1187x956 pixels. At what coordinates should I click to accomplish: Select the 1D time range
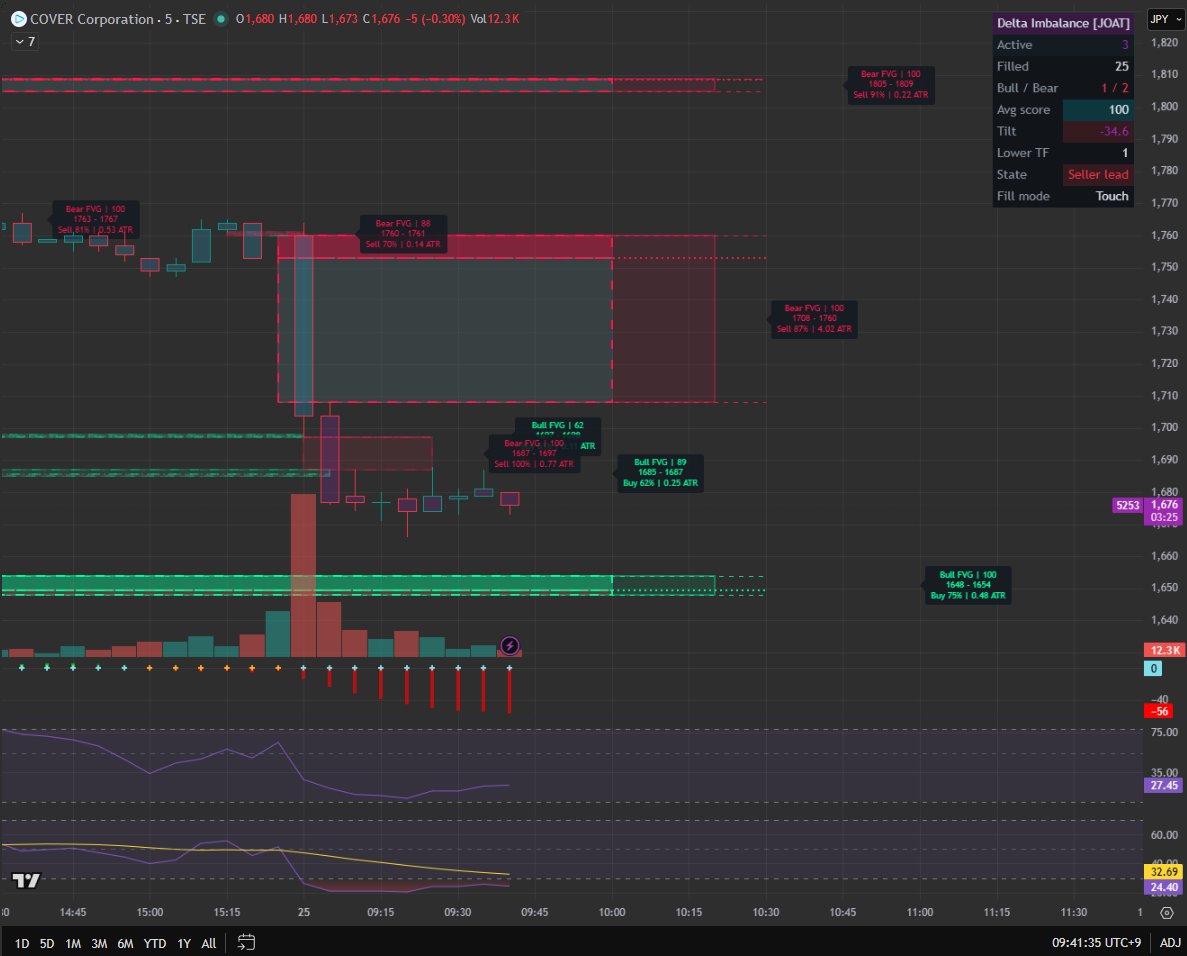tap(22, 943)
